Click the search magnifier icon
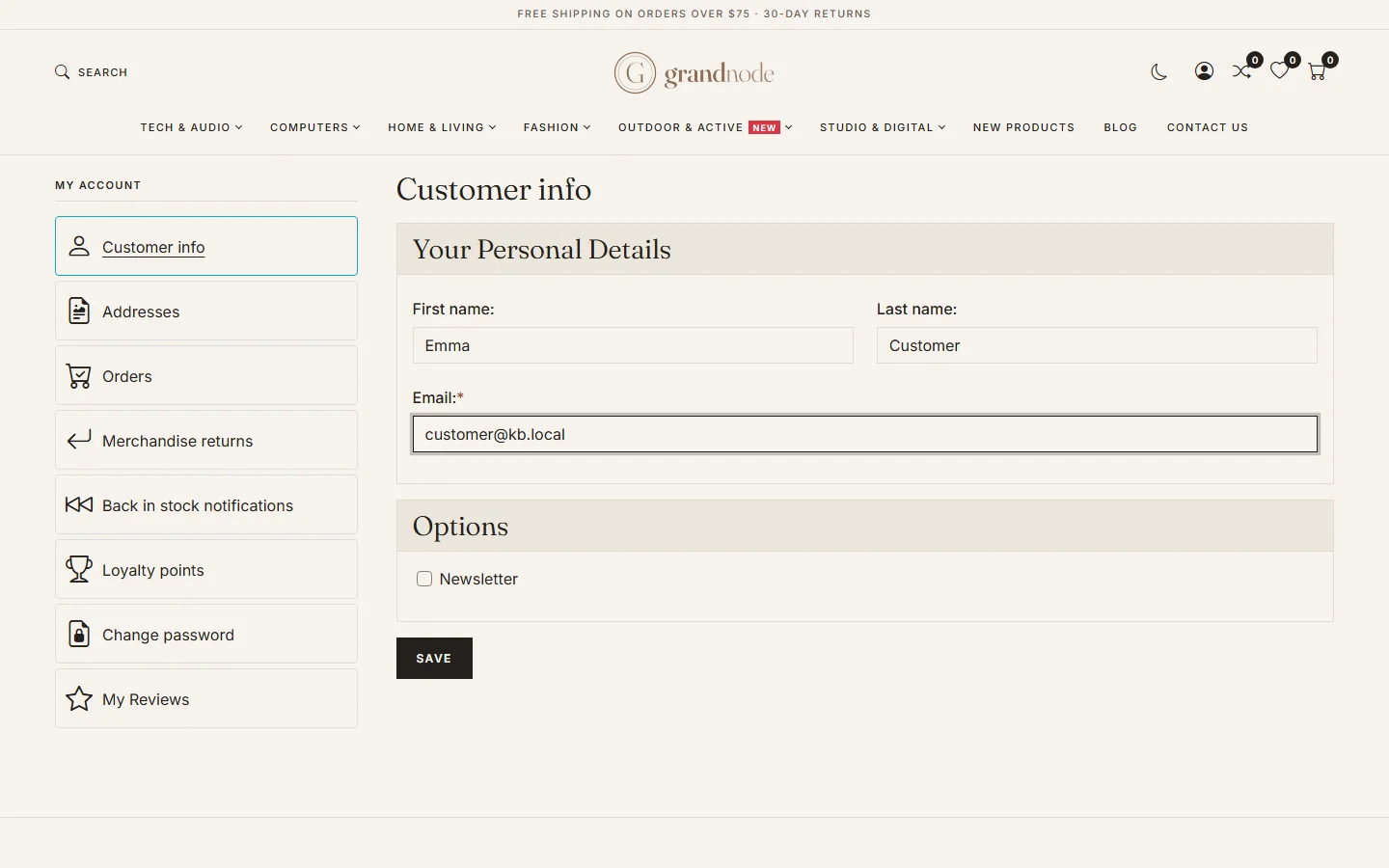This screenshot has width=1389, height=868. pos(62,72)
